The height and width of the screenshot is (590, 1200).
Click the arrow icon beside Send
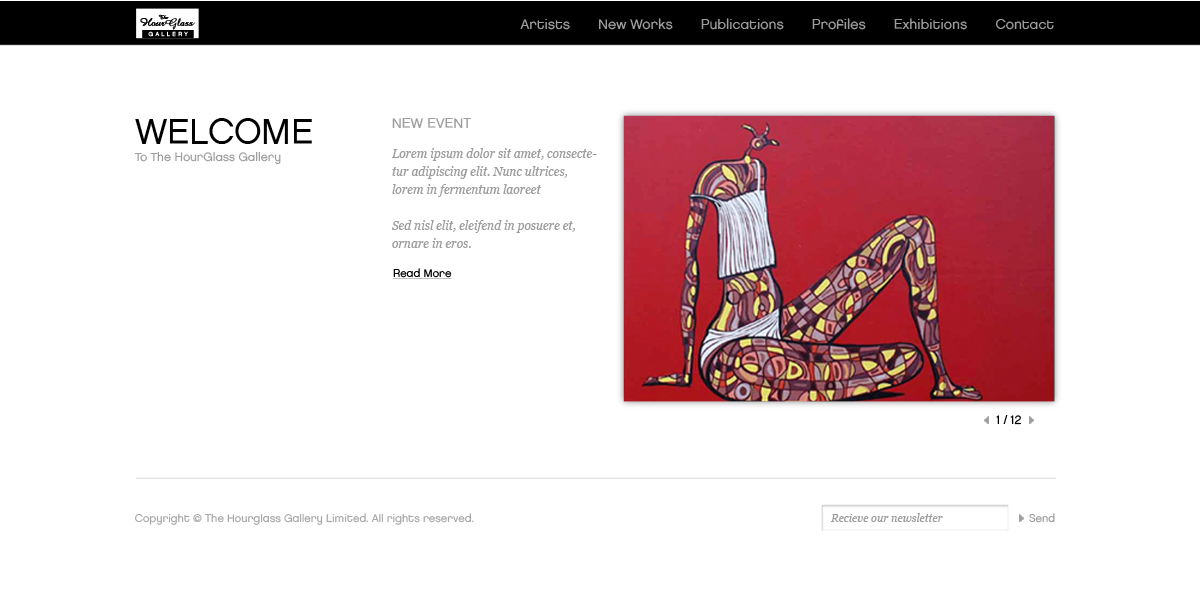(1021, 518)
